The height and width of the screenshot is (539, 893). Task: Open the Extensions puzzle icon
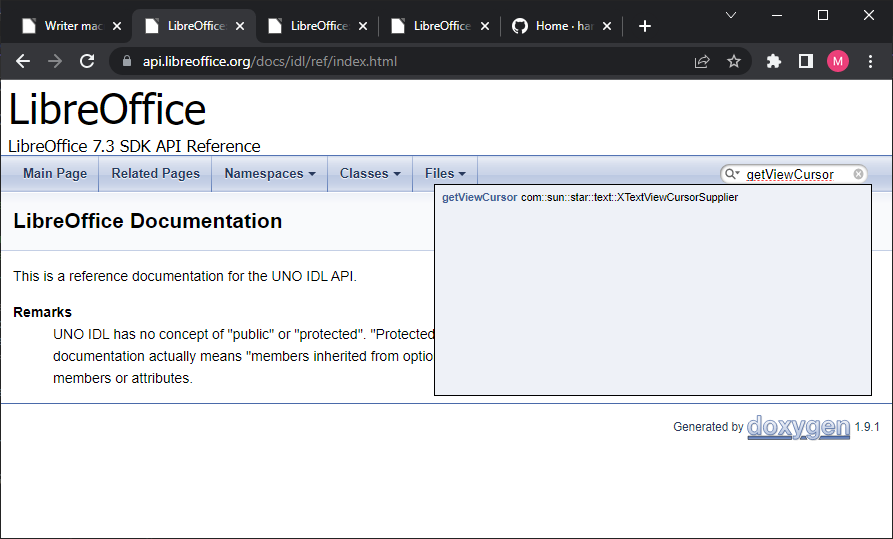coord(773,61)
